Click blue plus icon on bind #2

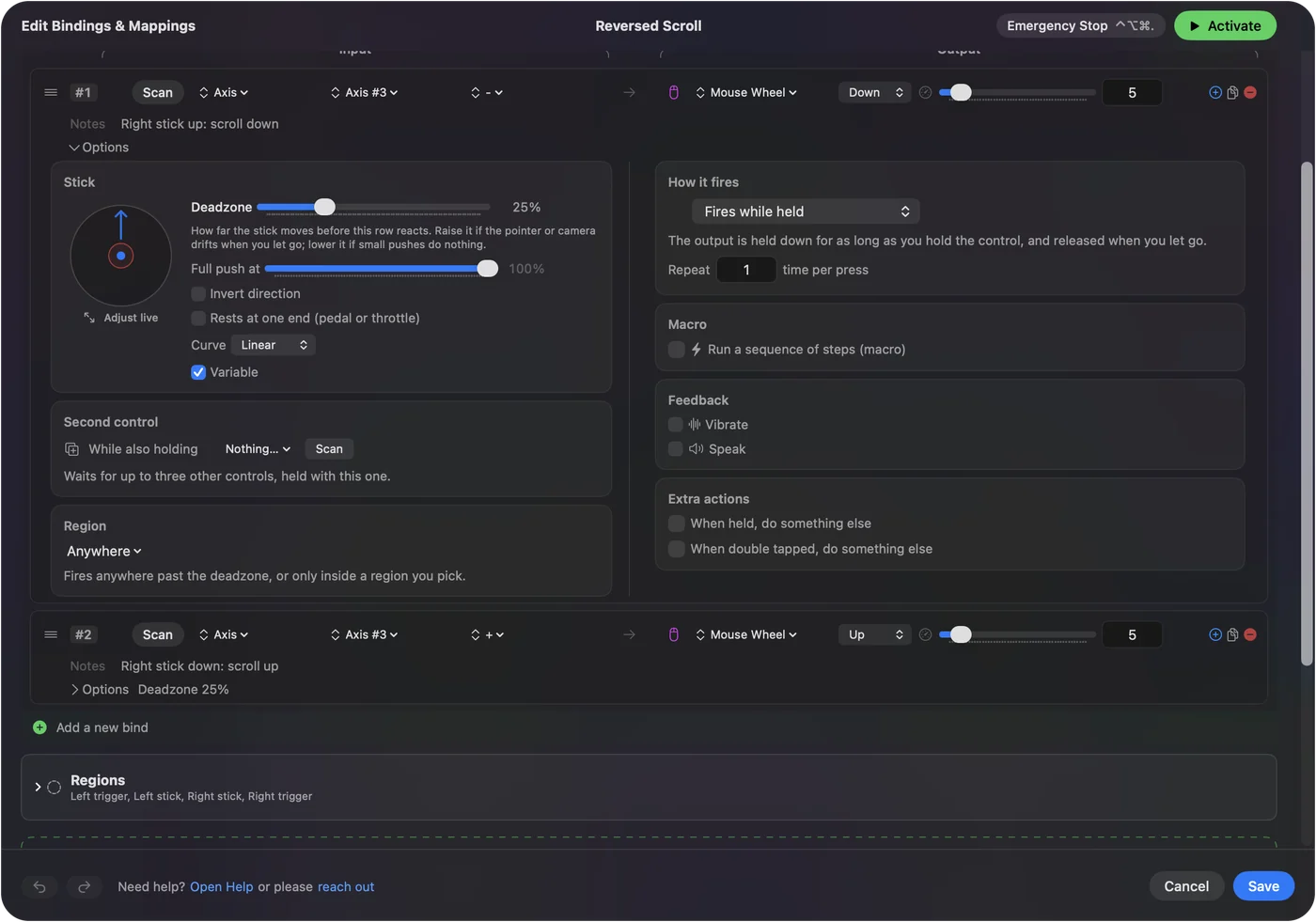coord(1215,634)
